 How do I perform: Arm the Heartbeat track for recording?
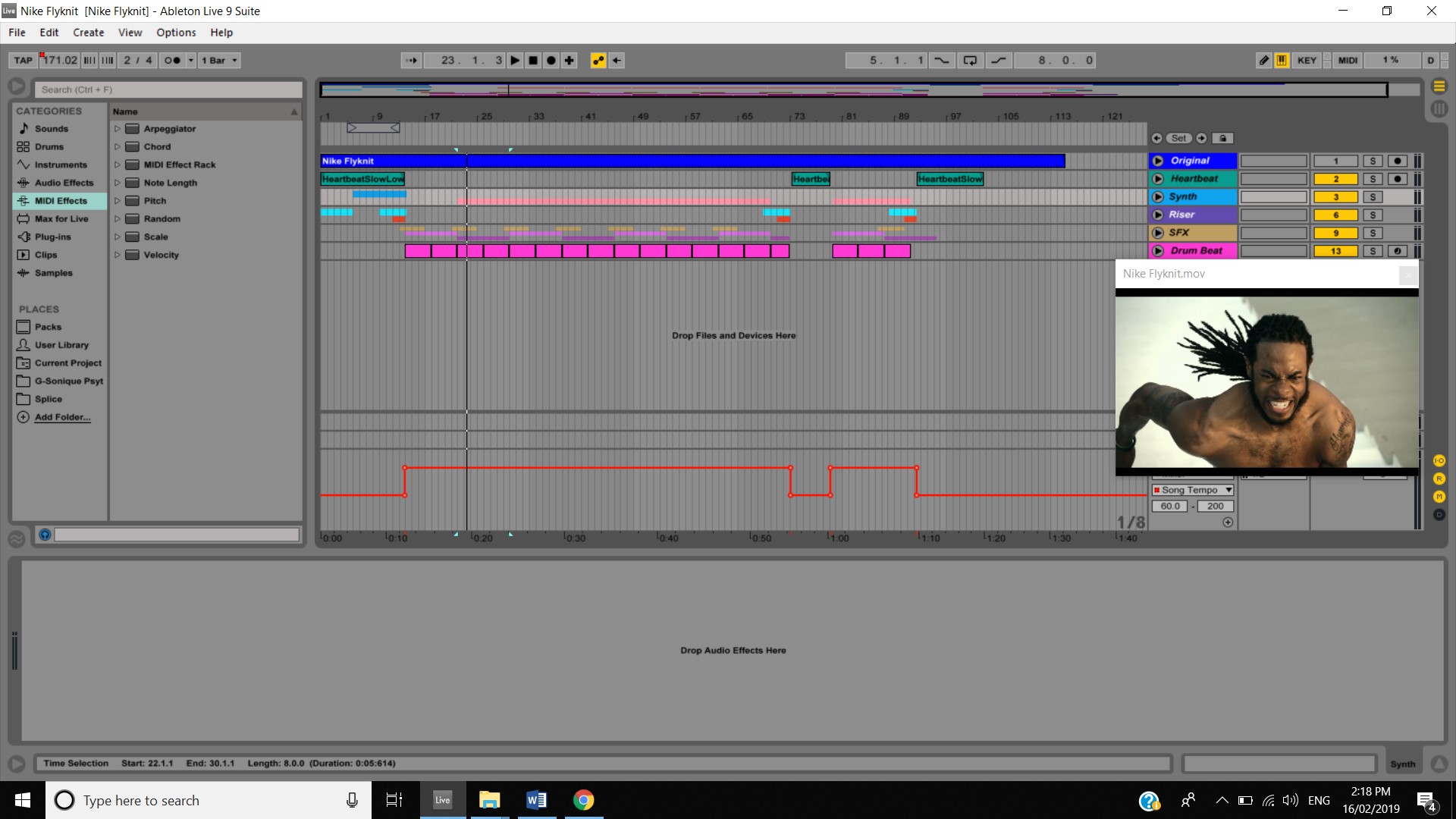click(x=1398, y=179)
